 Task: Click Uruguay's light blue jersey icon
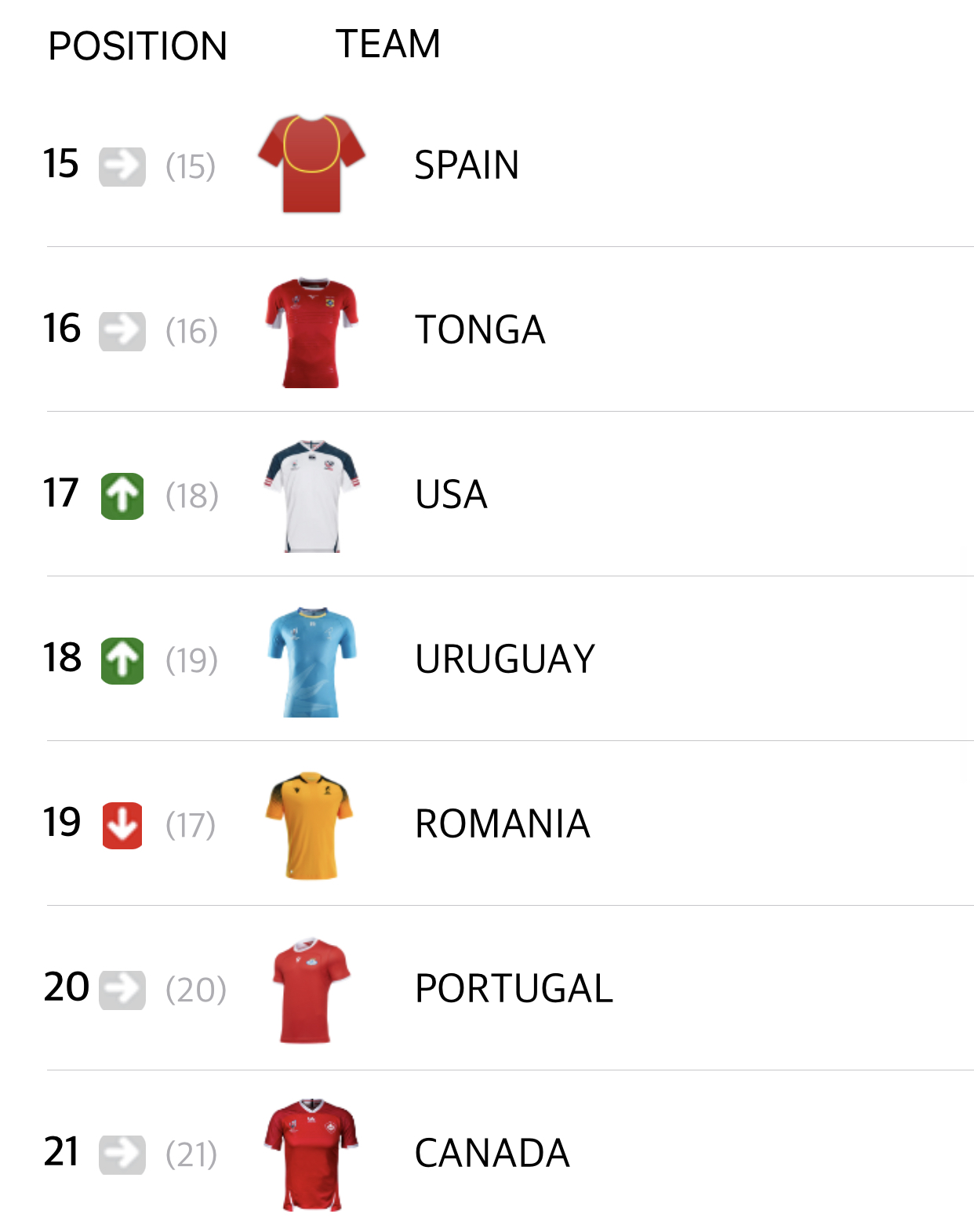coord(311,661)
